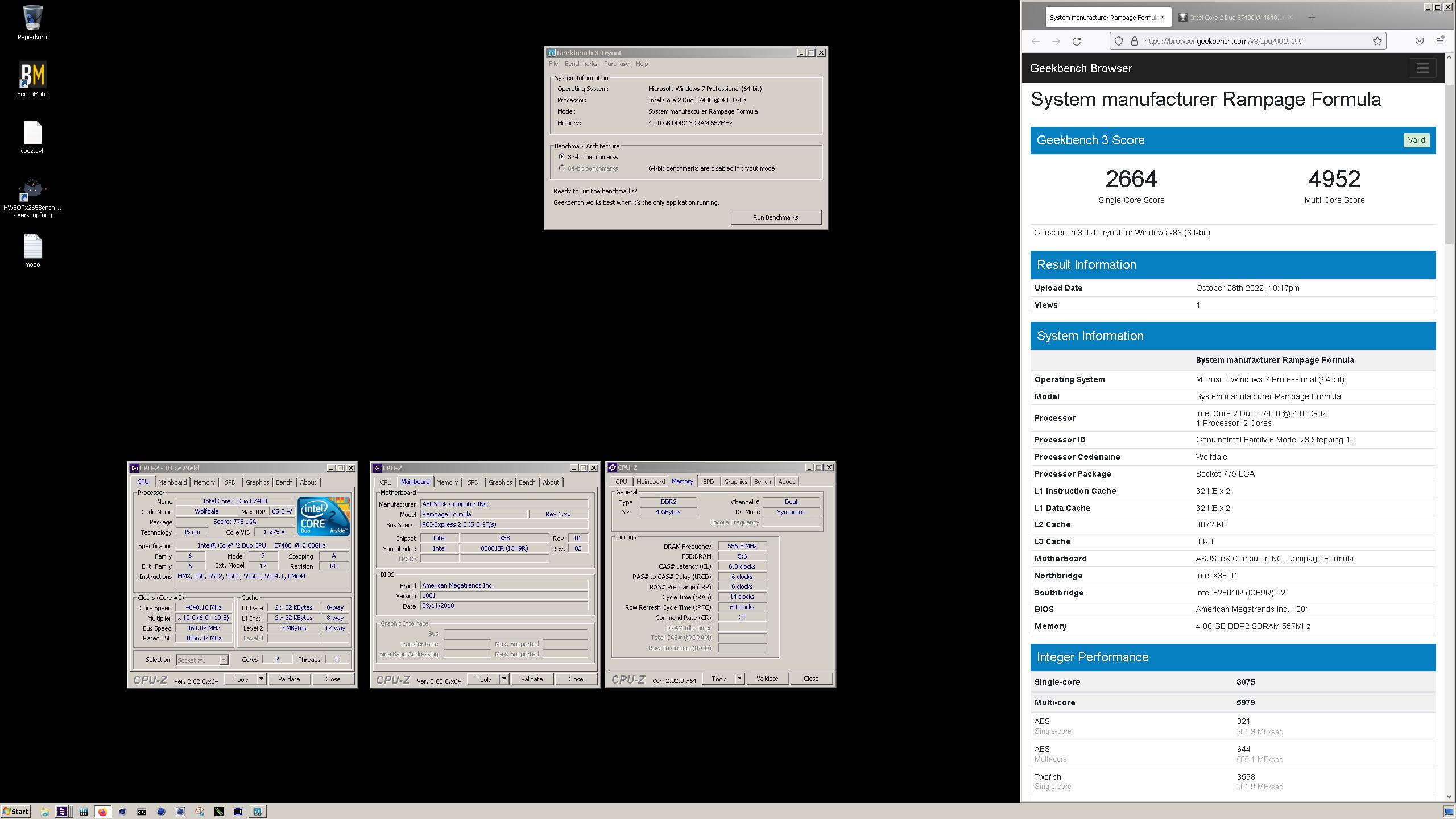This screenshot has height=819, width=1456.
Task: Click the Tools button in the right CPU-Z window
Action: pos(719,679)
